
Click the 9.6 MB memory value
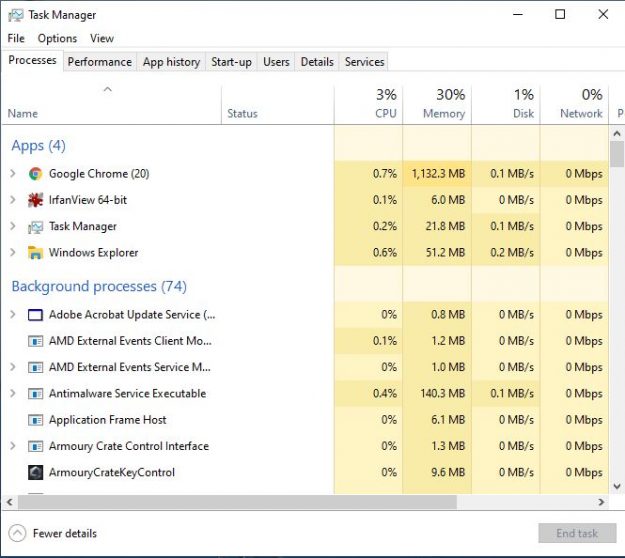click(448, 473)
